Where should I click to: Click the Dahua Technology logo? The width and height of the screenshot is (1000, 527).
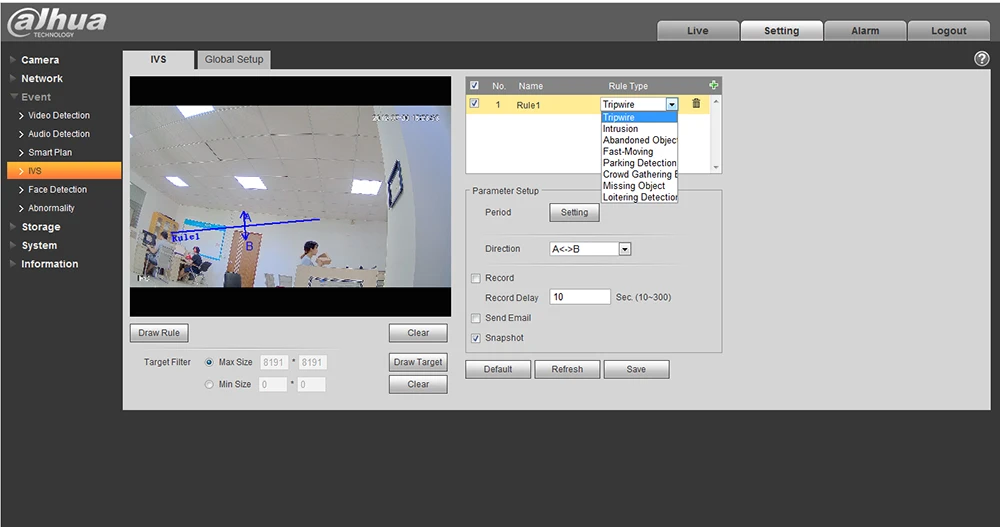tap(57, 22)
